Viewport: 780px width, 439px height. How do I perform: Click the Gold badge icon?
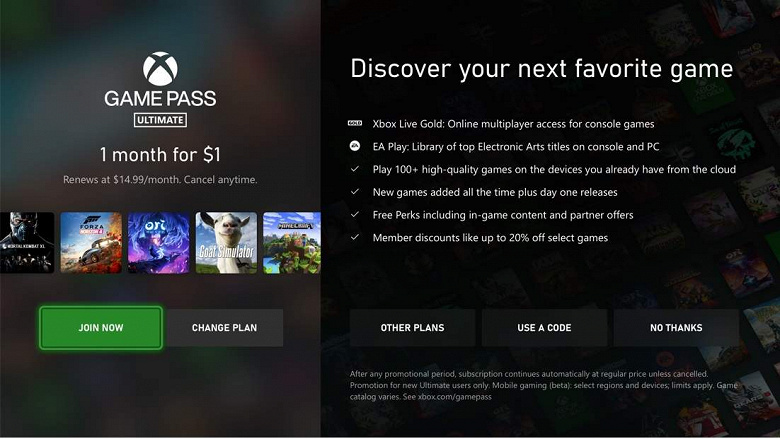click(355, 123)
